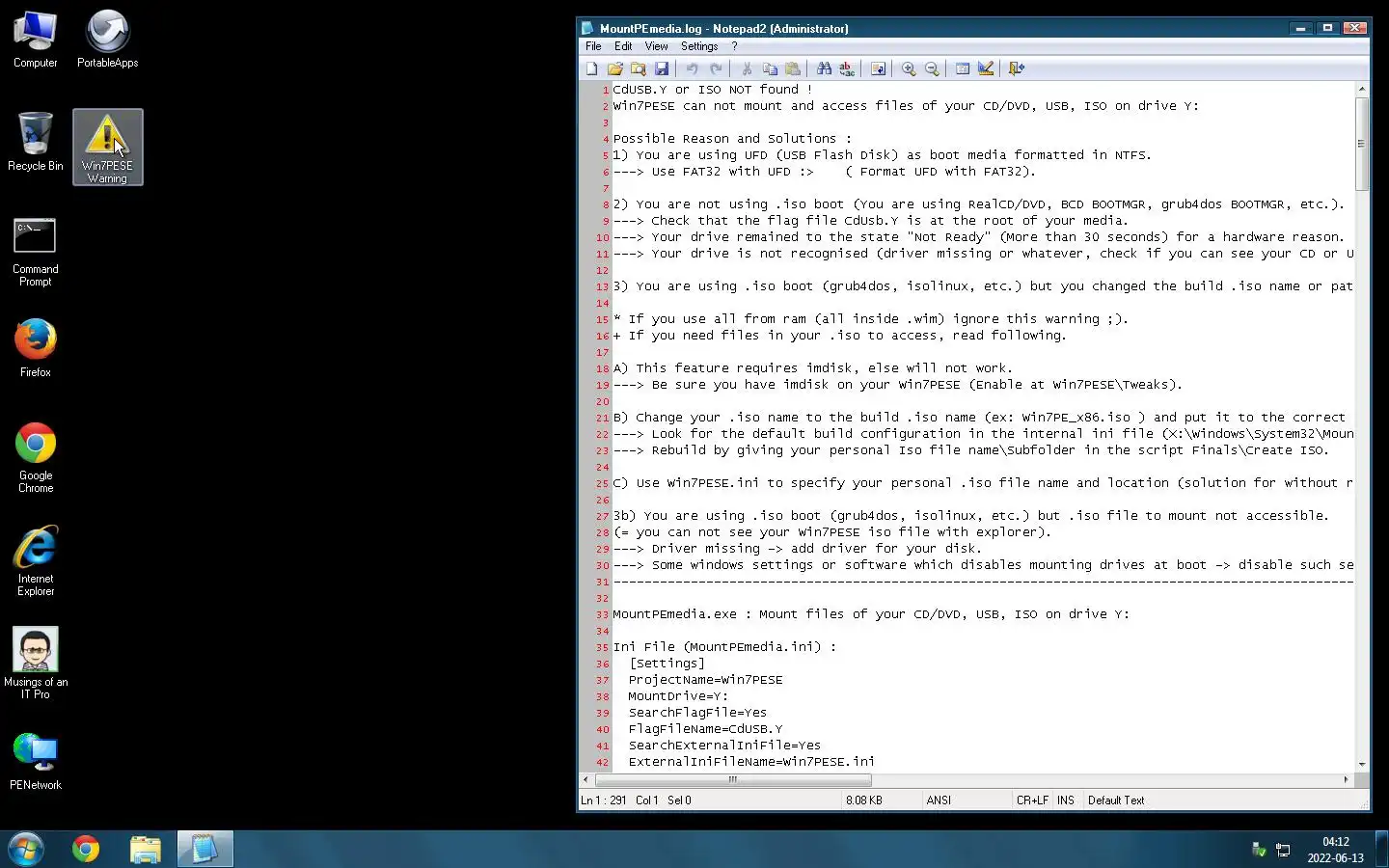
Task: Click the horizontal scrollbar left arrow
Action: pos(586,779)
